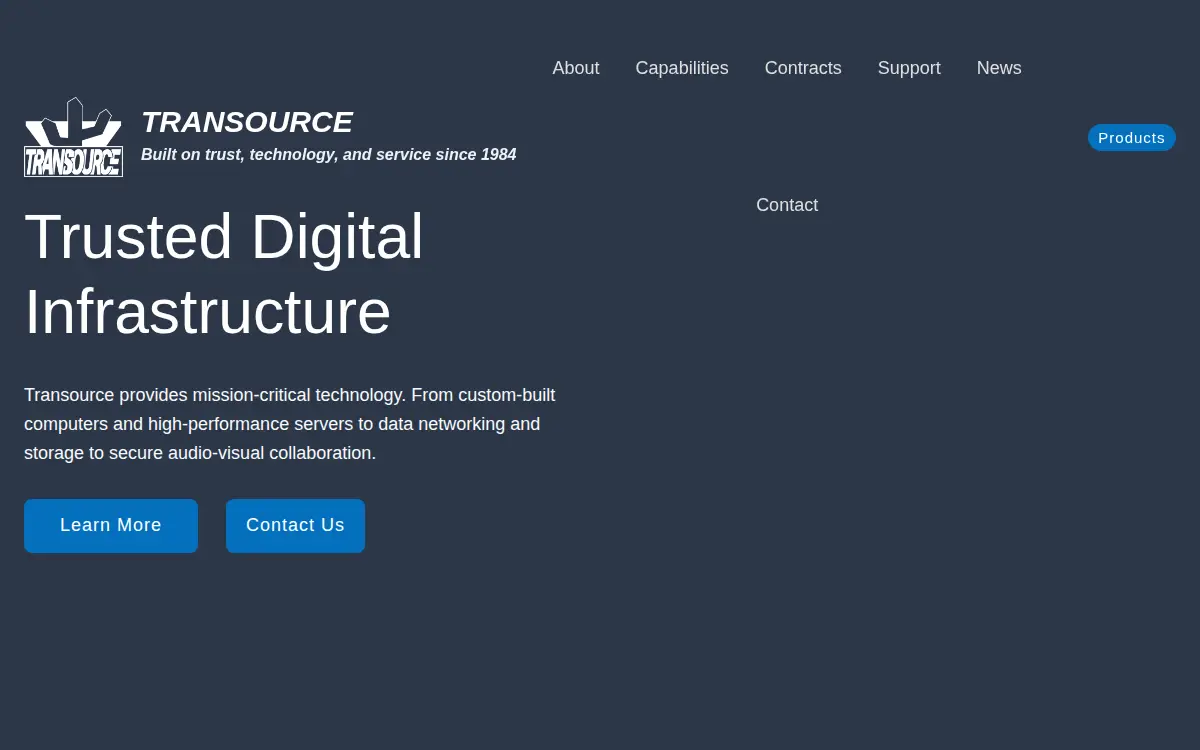Open the About menu item

tap(576, 68)
